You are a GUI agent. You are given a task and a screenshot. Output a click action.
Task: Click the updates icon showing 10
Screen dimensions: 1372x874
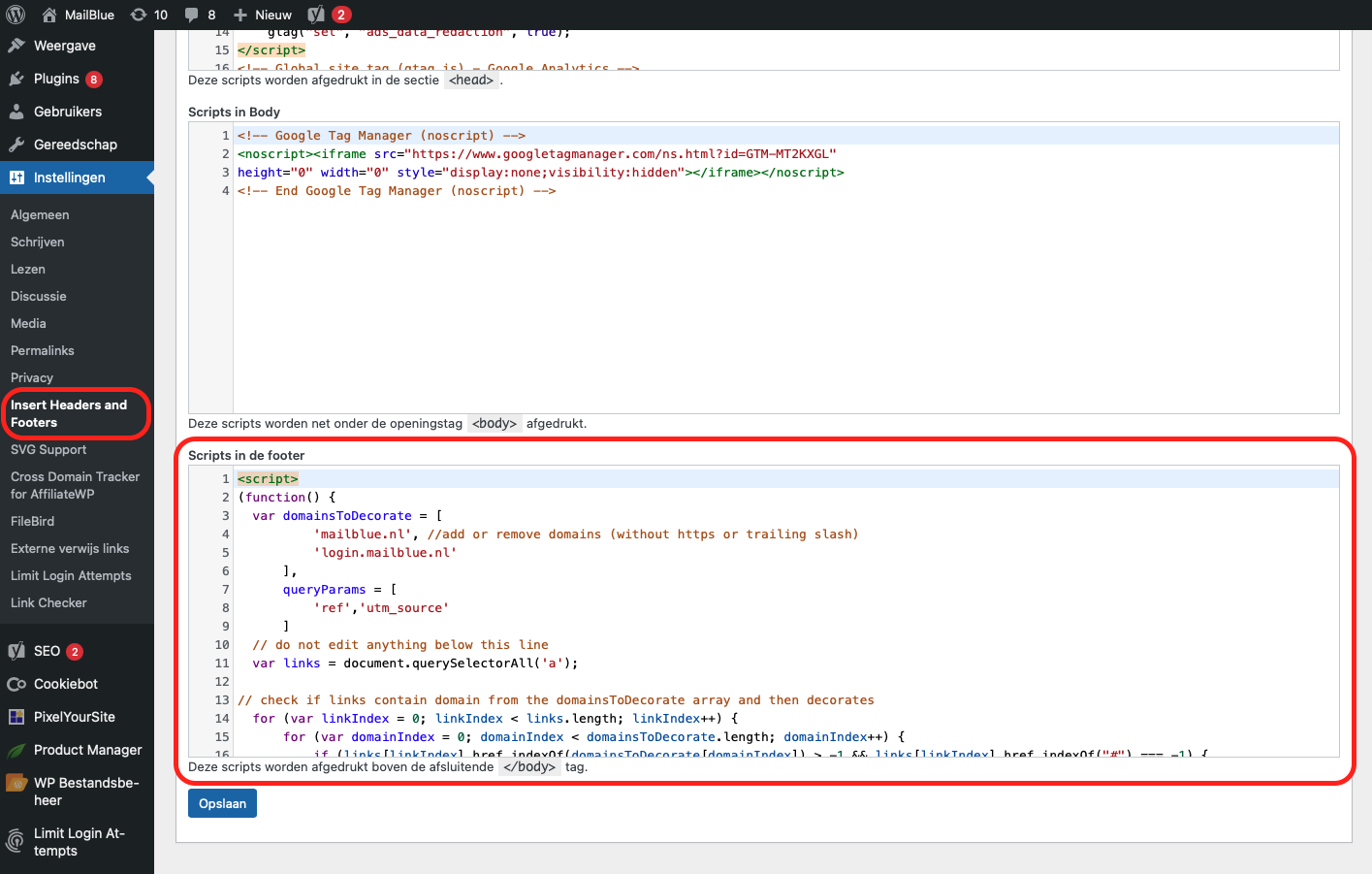[139, 15]
